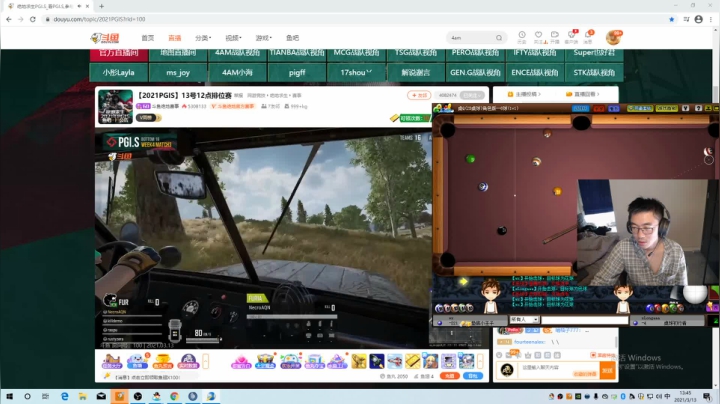Click the stream room cover thumbnail
The height and width of the screenshot is (404, 720).
pyautogui.click(x=115, y=107)
